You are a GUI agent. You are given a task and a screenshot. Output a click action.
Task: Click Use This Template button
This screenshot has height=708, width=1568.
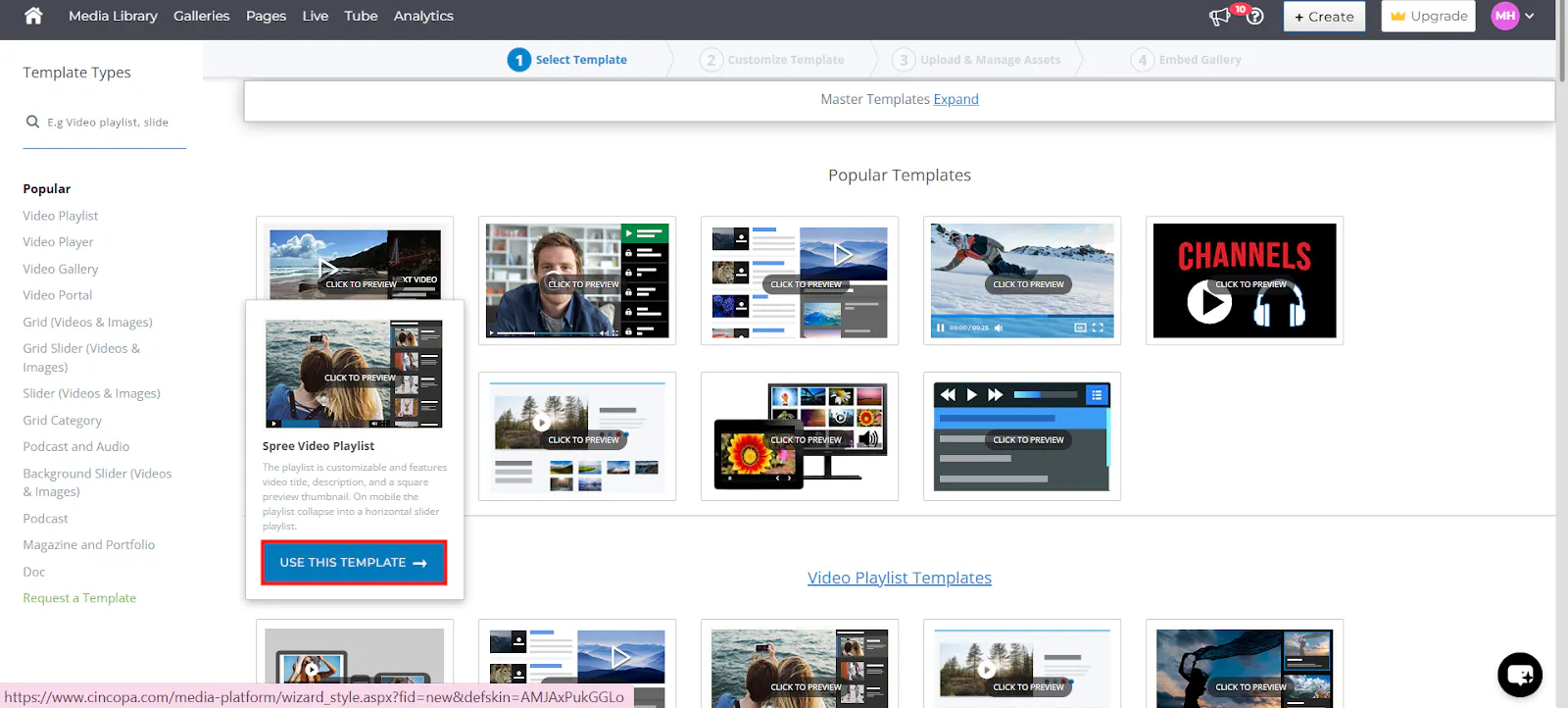(354, 563)
